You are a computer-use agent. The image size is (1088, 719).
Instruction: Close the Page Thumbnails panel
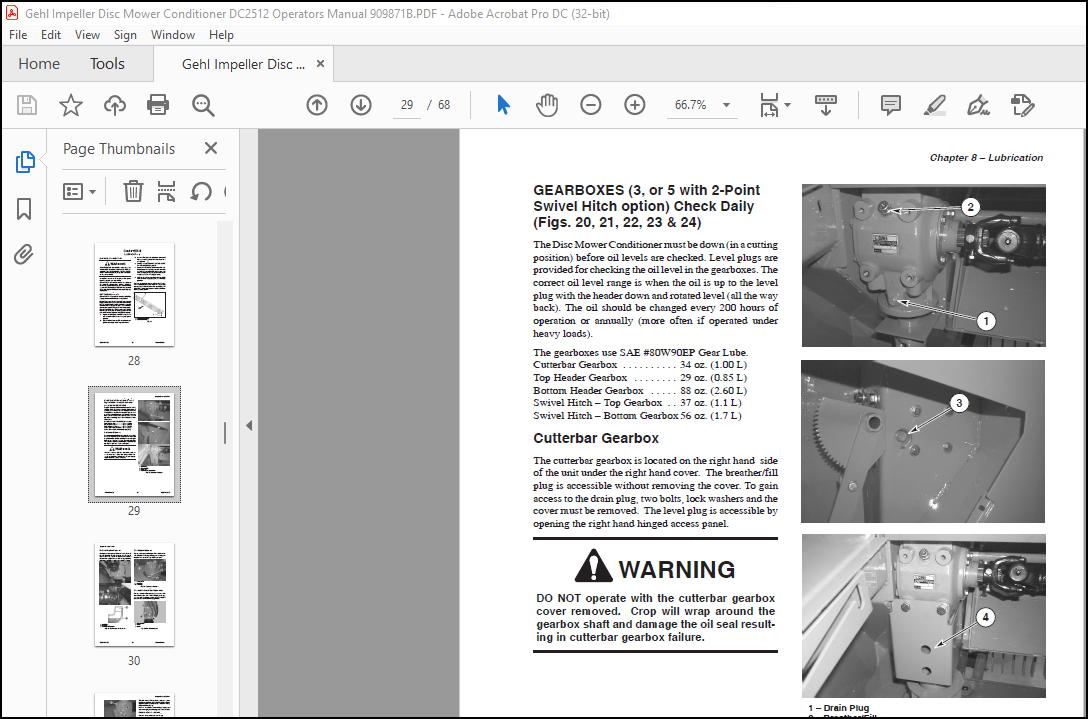click(x=211, y=148)
